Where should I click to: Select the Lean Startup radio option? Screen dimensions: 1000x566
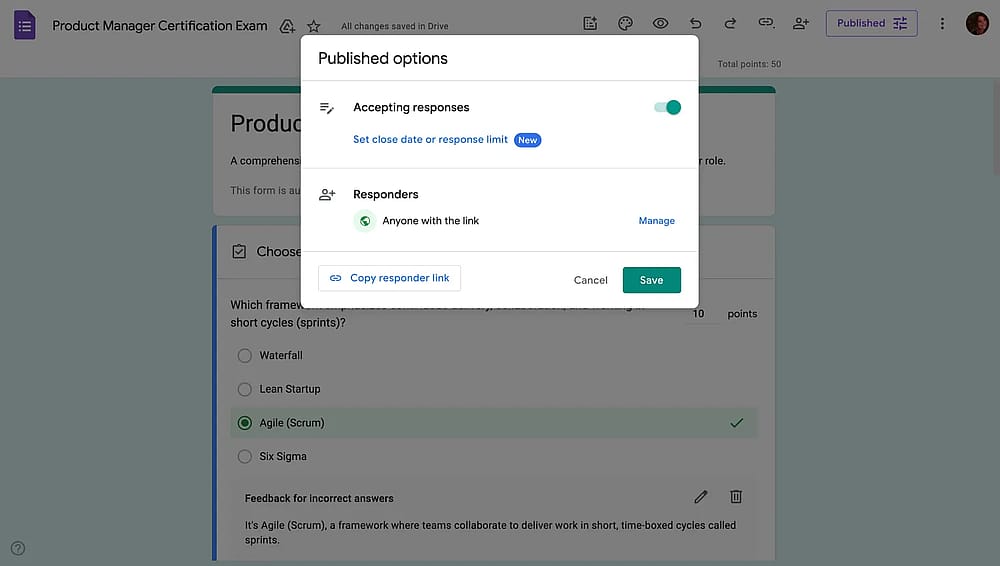[x=244, y=389]
